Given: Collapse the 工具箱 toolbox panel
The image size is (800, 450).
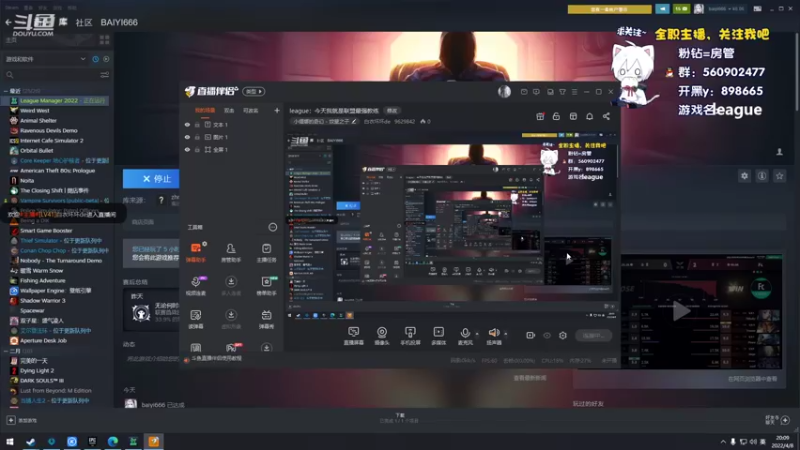Looking at the screenshot, I should coord(272,227).
